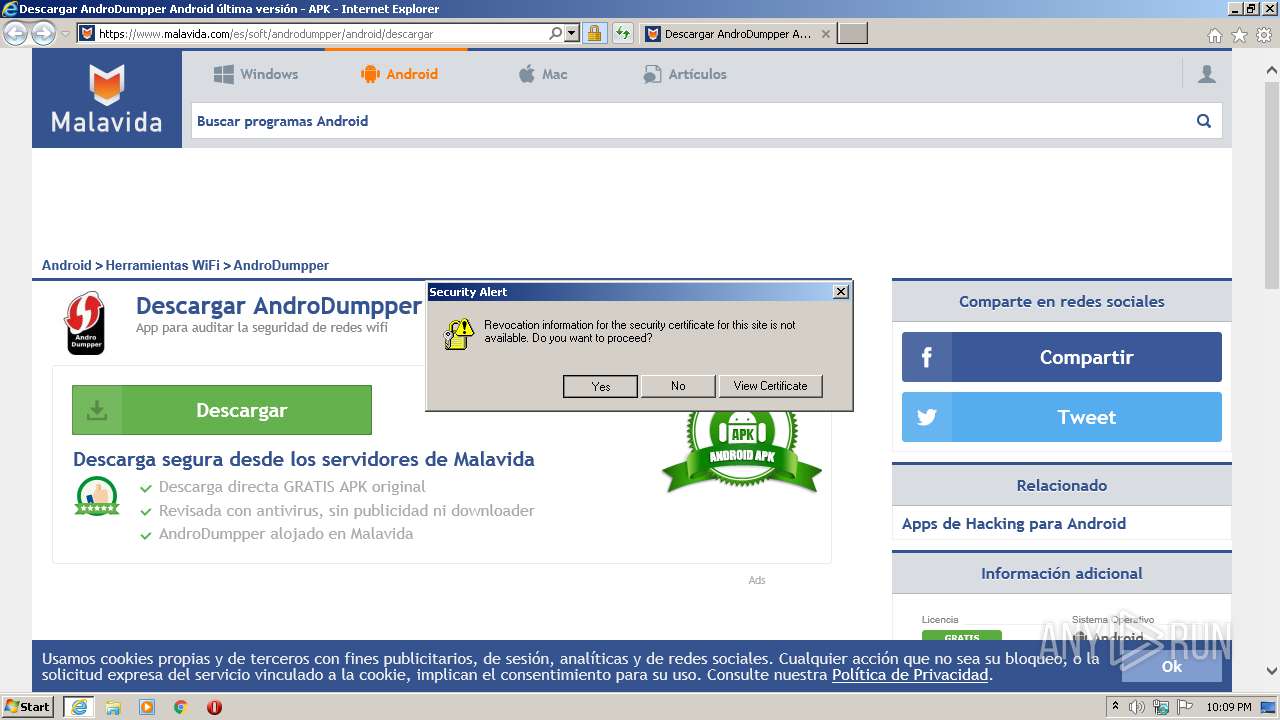Click Internet Explorer taskbar icon
The width and height of the screenshot is (1280, 720).
tap(79, 707)
